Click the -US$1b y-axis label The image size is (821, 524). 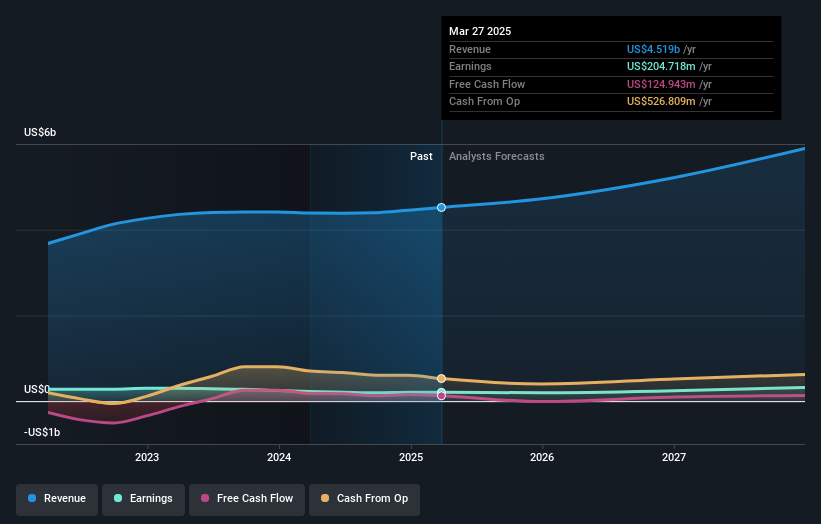pos(42,432)
